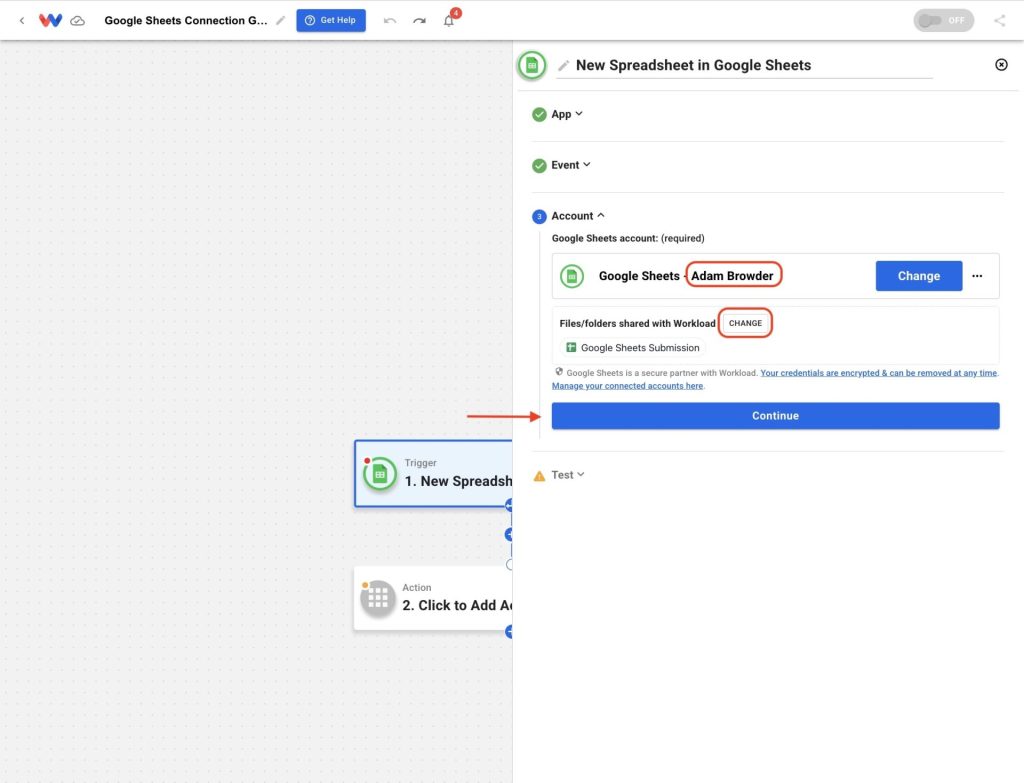
Task: Rename the step using the header pencil icon
Action: pos(564,65)
